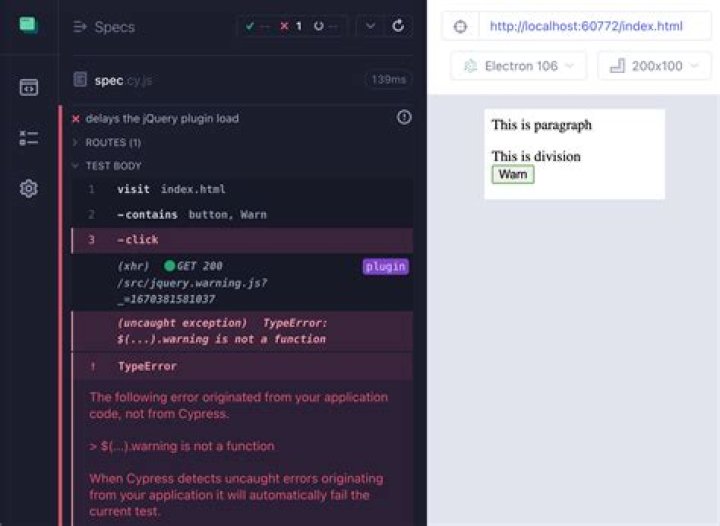Screen dimensions: 720x526
Task: Open the 200x100 viewport size dropdown
Action: coord(655,66)
